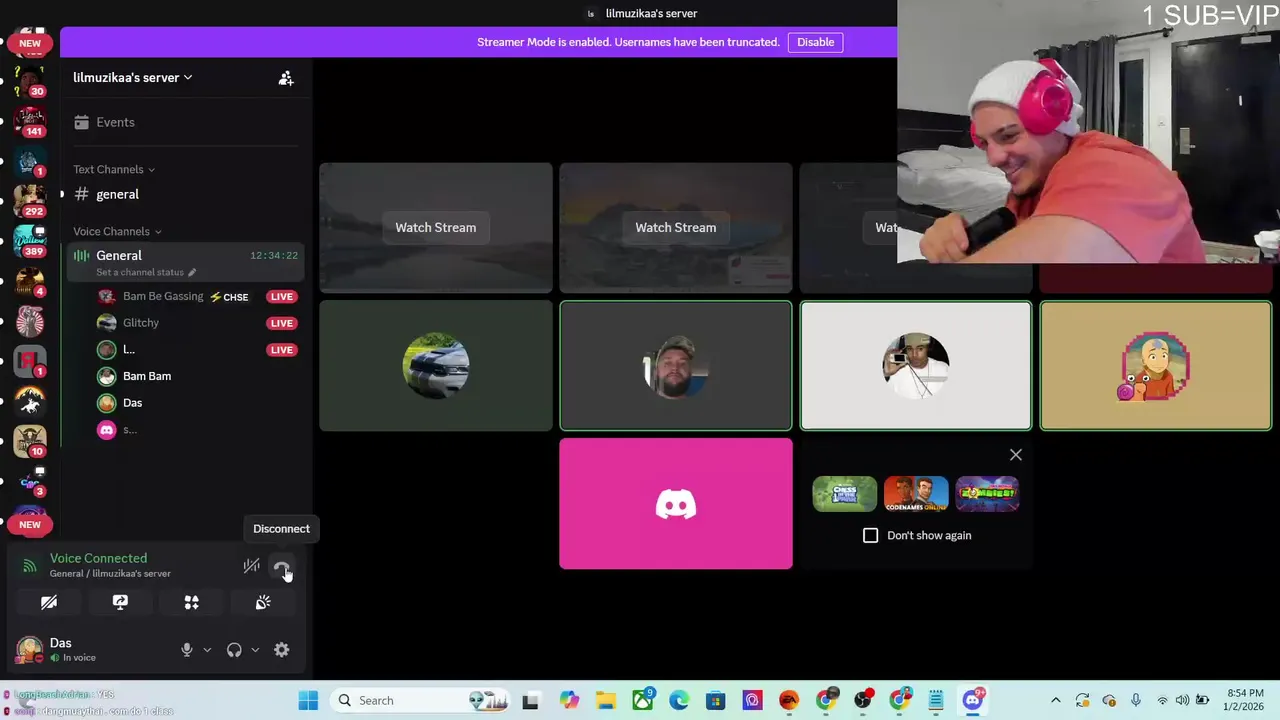Open the Activities launcher icon
Viewport: 1280px width, 720px height.
pyautogui.click(x=191, y=602)
